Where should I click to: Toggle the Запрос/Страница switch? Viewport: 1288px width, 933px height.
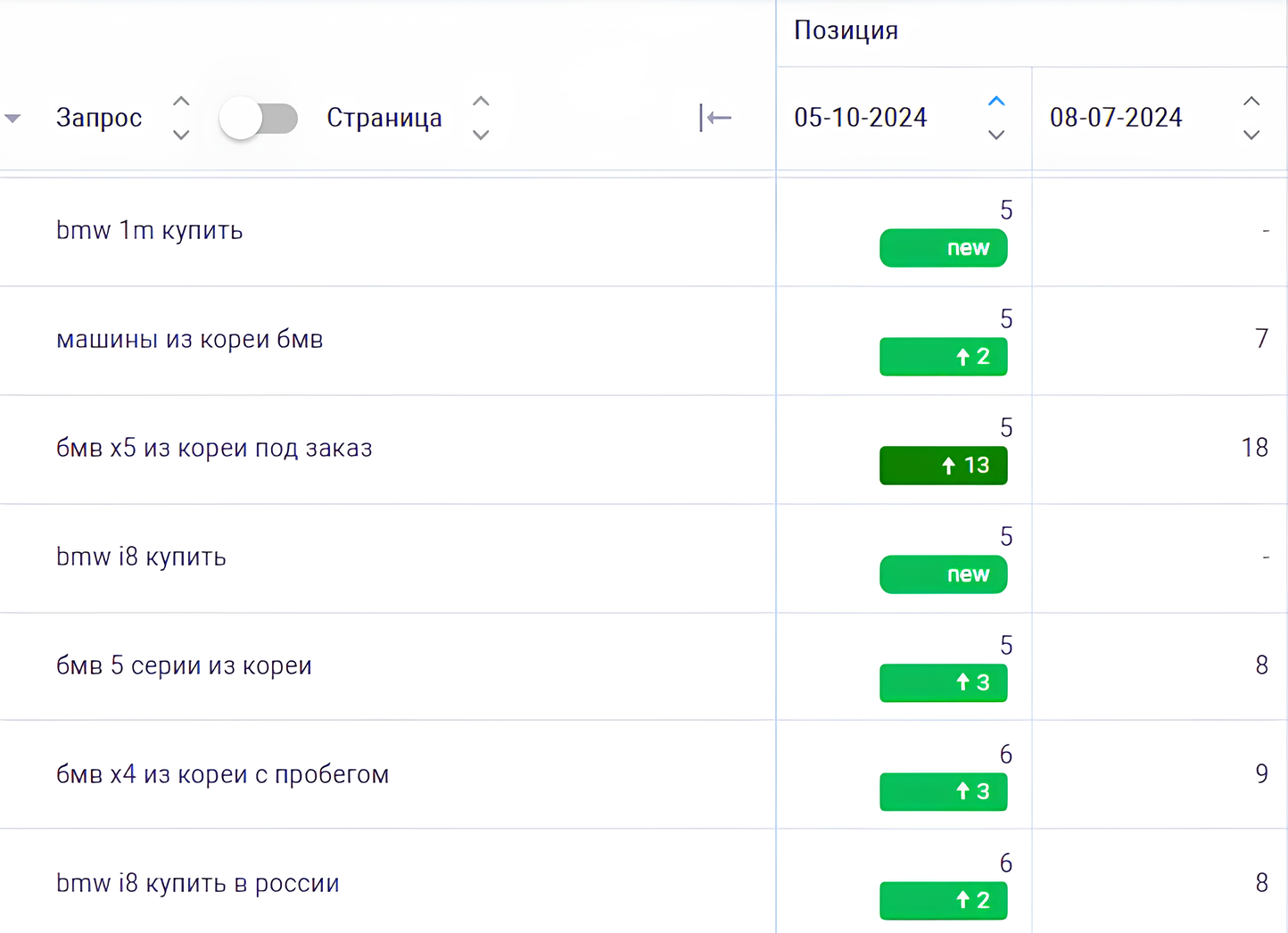[x=259, y=119]
